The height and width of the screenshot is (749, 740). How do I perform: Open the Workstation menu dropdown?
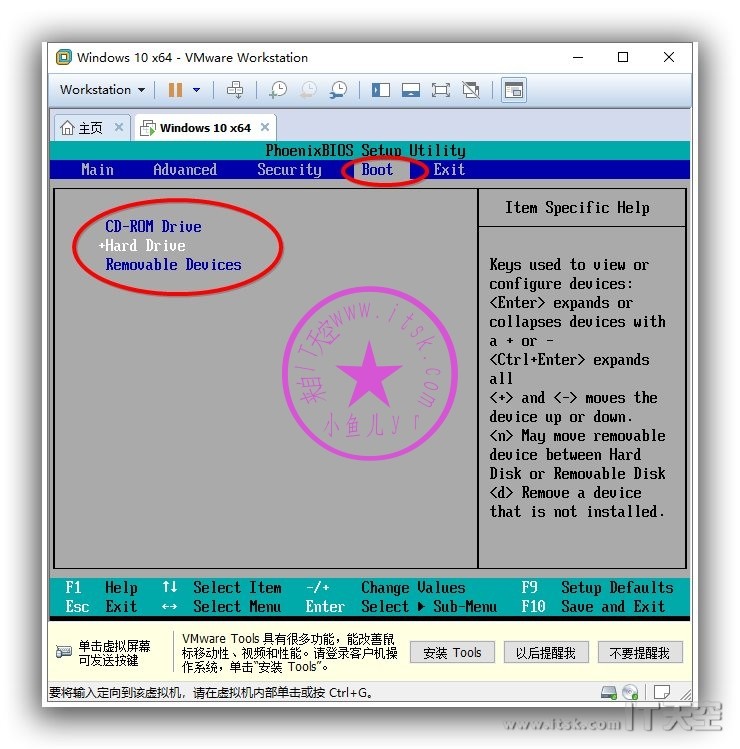tap(102, 90)
